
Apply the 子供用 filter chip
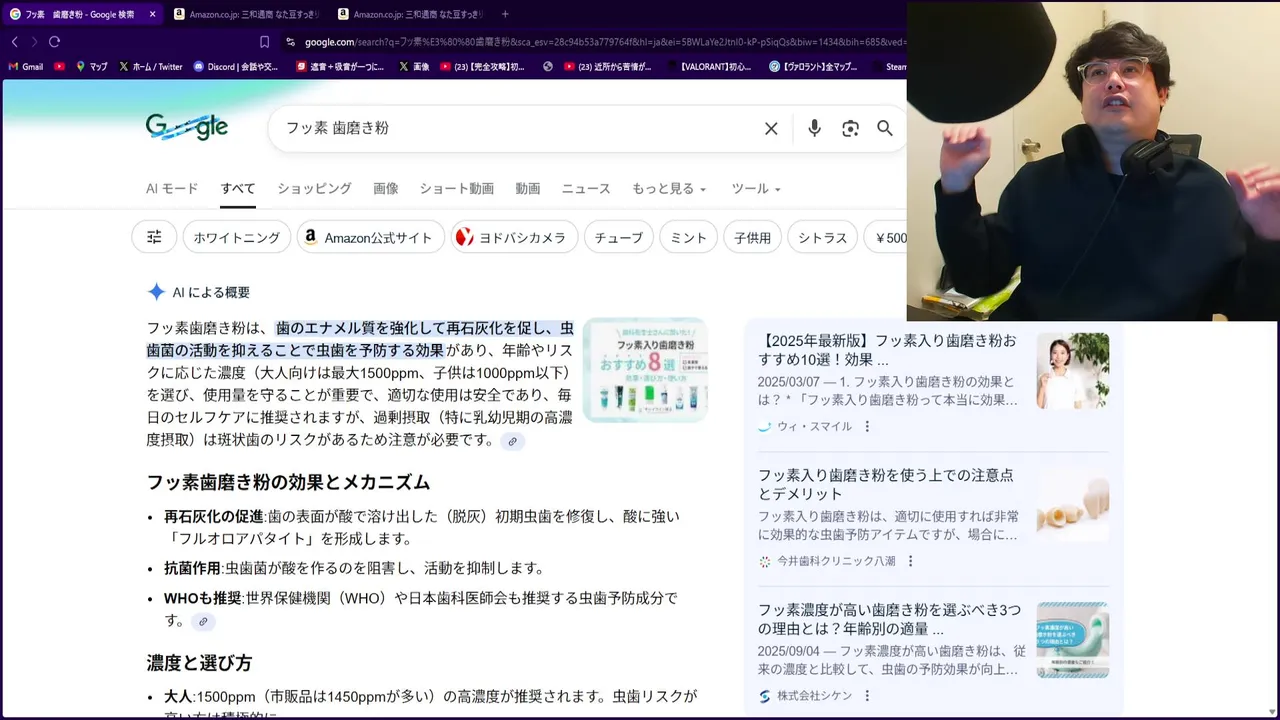click(x=752, y=237)
